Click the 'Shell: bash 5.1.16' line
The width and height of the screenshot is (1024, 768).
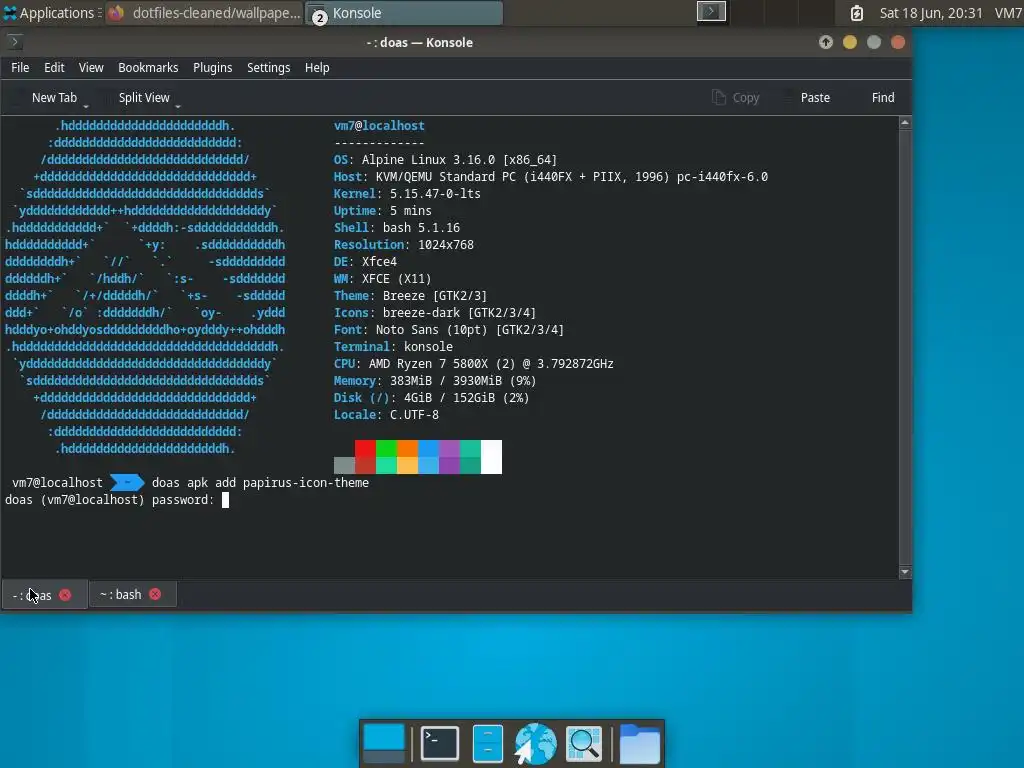396,227
